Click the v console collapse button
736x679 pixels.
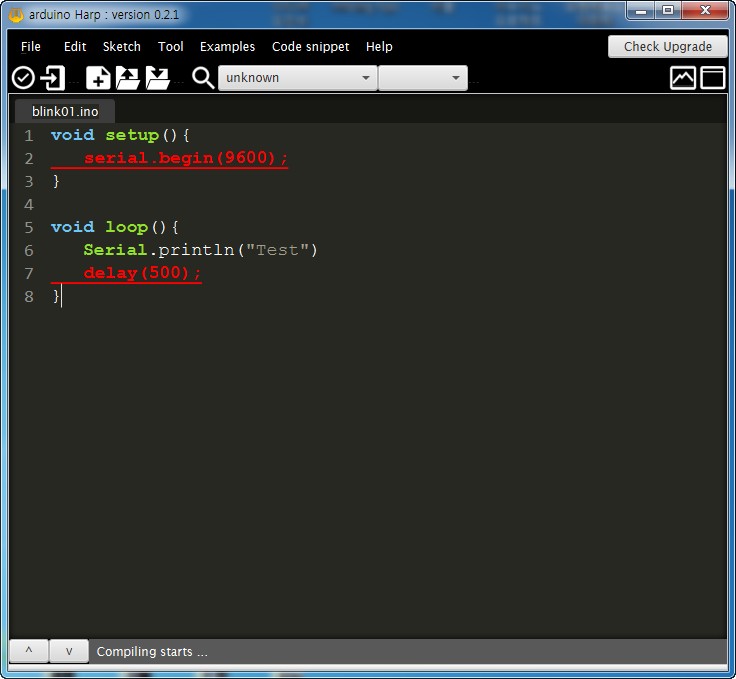[x=69, y=651]
